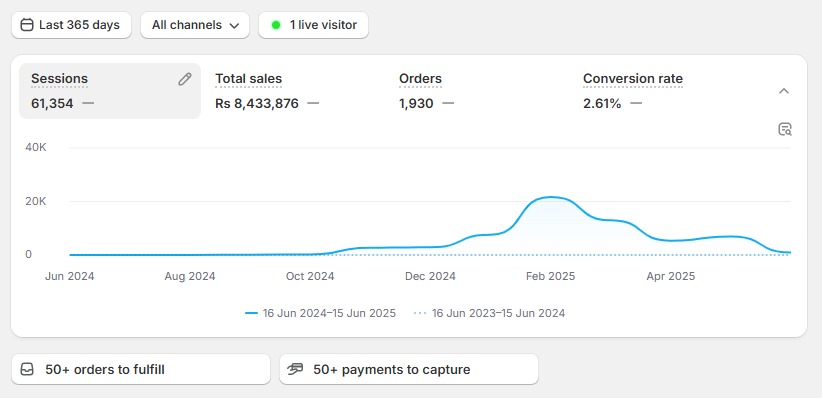
Task: Click the Rs 8,433,876 total sales value
Action: coord(257,103)
